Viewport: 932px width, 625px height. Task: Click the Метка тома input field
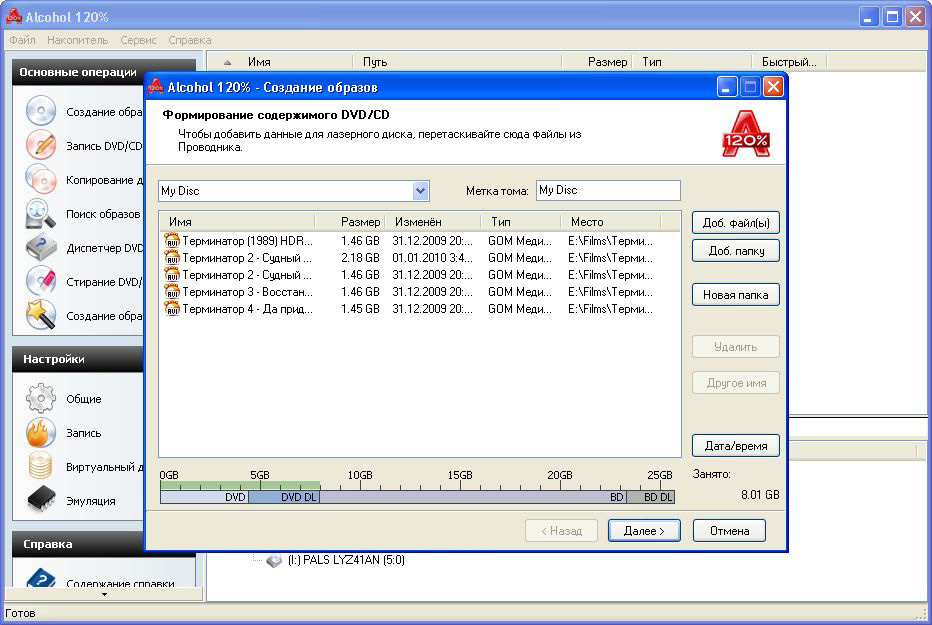[608, 190]
